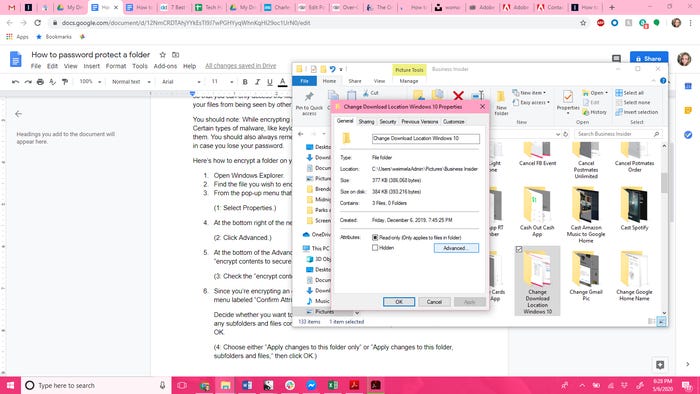Click the folder name field in Properties
700x394 pixels.
click(426, 139)
